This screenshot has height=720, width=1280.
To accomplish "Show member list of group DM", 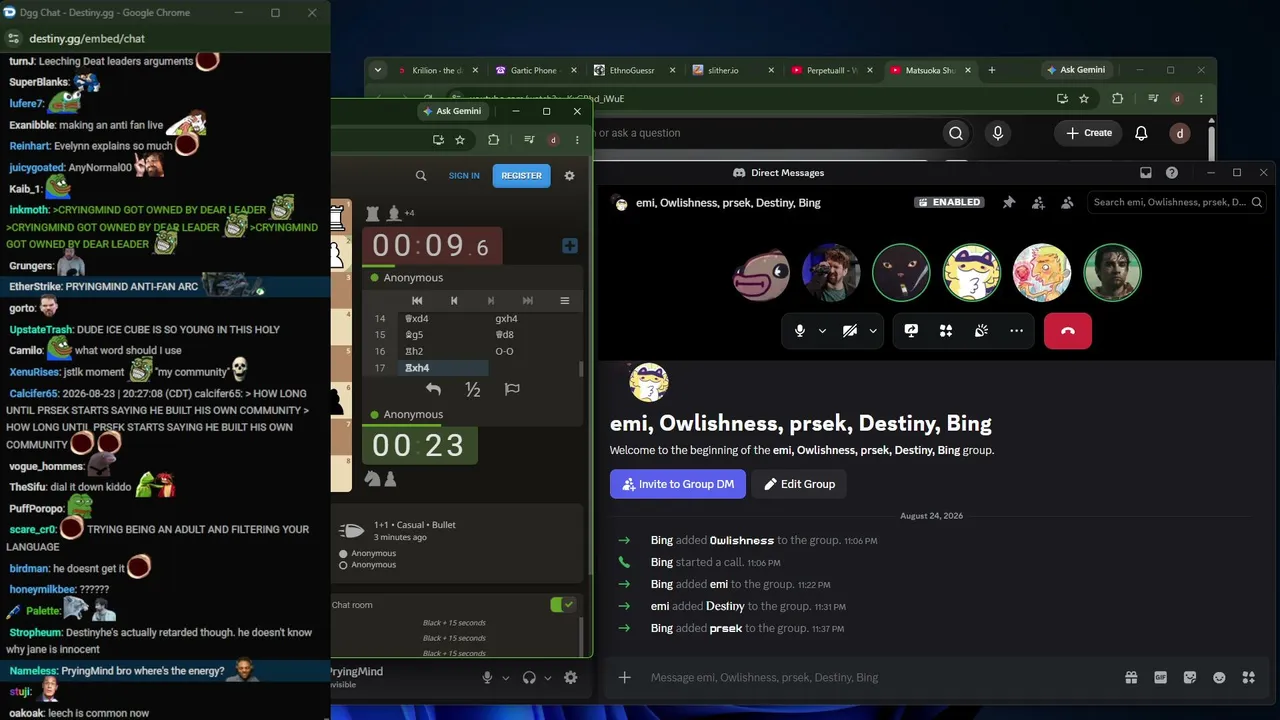I will (x=1067, y=202).
